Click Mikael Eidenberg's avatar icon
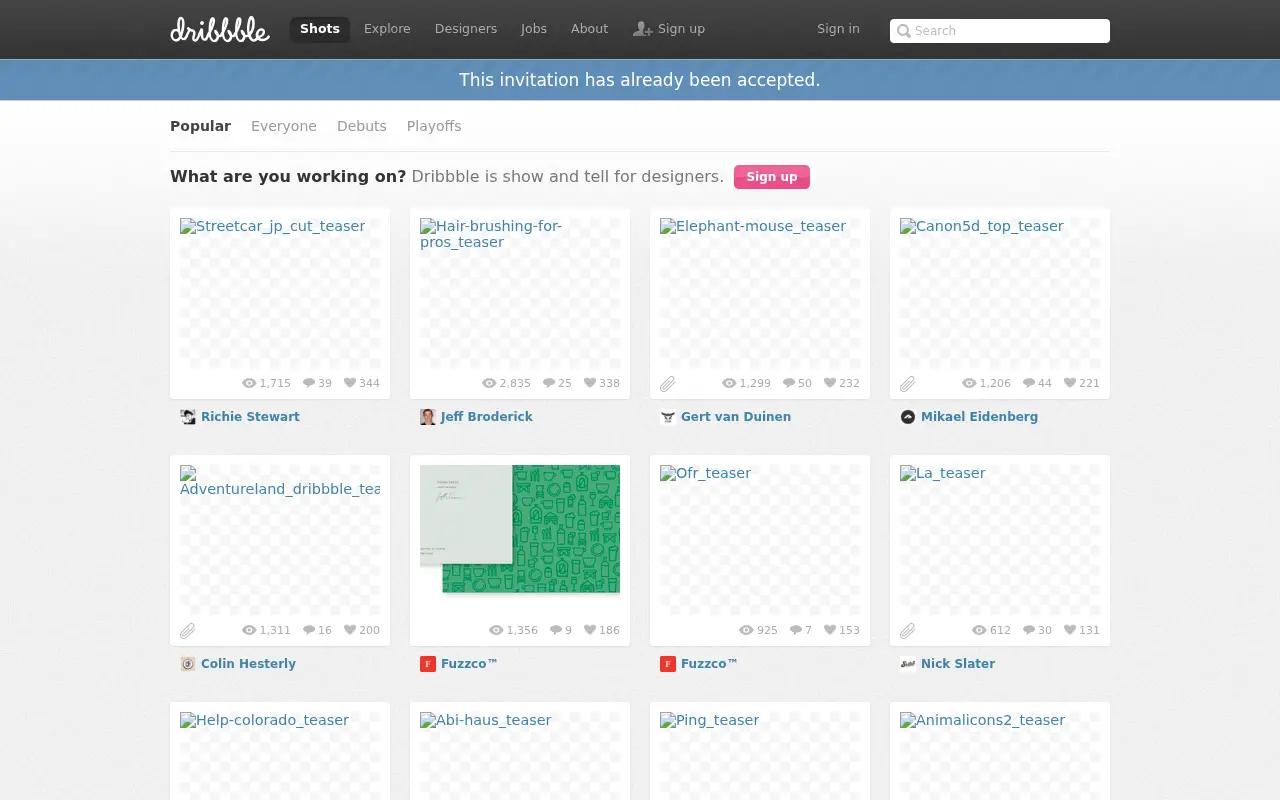This screenshot has height=800, width=1280. [908, 417]
